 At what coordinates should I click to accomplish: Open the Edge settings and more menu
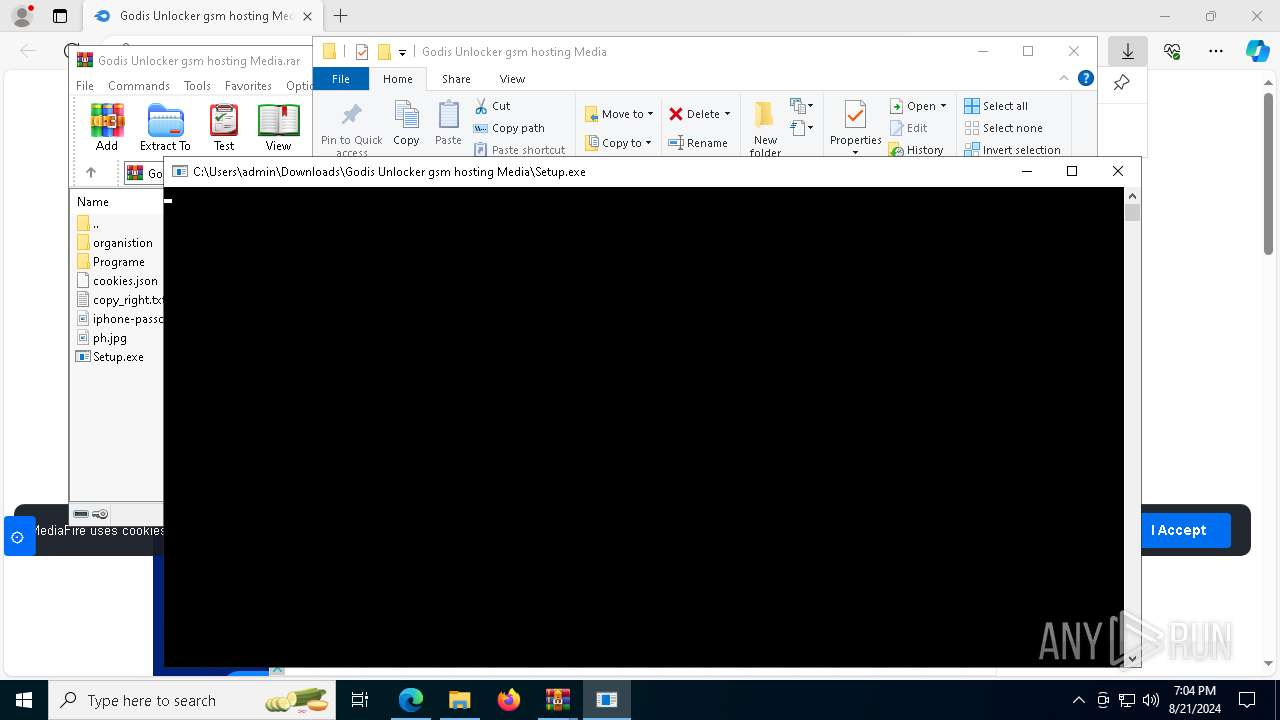pos(1216,51)
